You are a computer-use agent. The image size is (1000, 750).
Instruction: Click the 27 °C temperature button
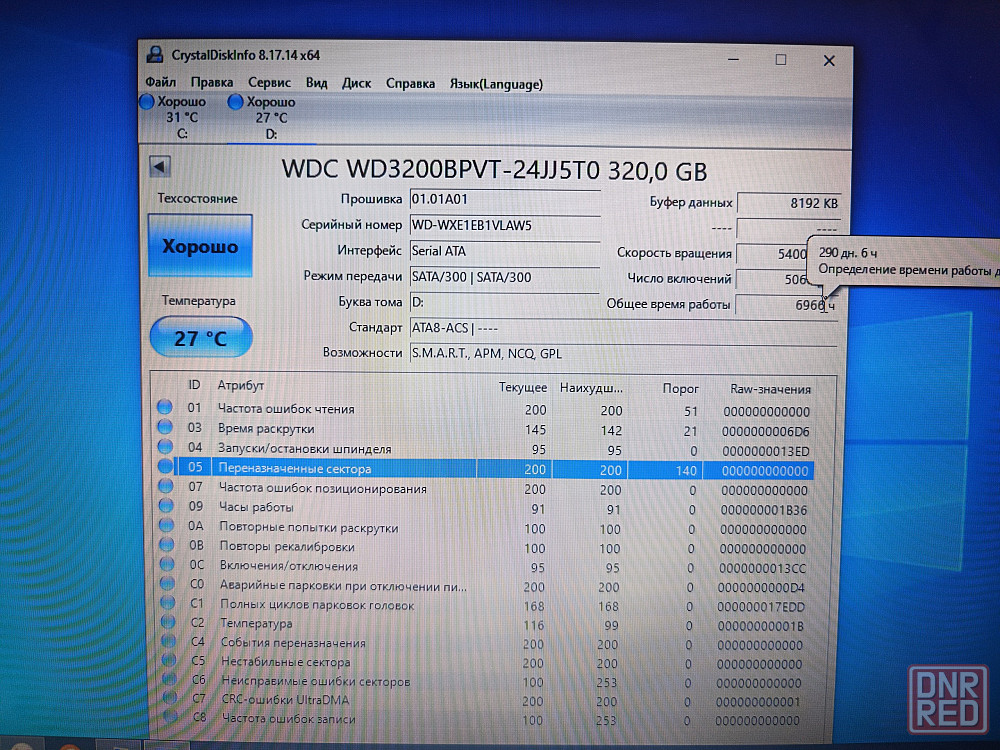click(201, 338)
